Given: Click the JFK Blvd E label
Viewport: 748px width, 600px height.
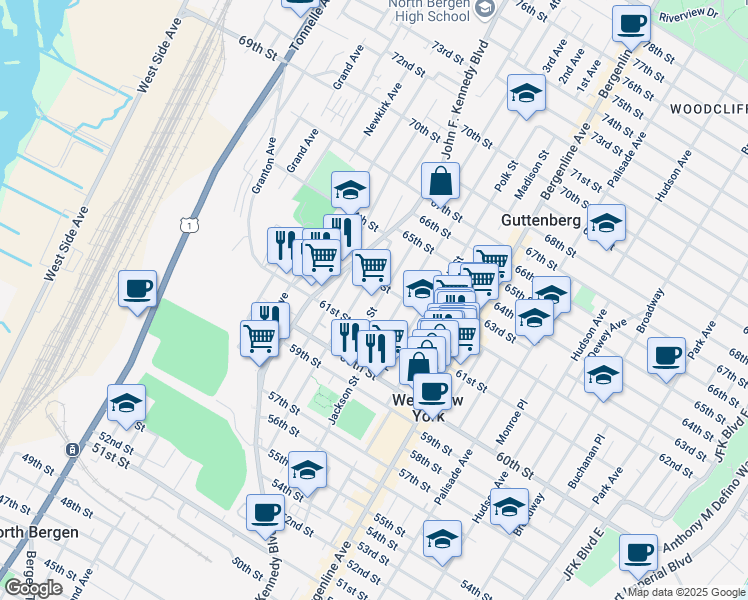Looking at the screenshot, I should (584, 554).
